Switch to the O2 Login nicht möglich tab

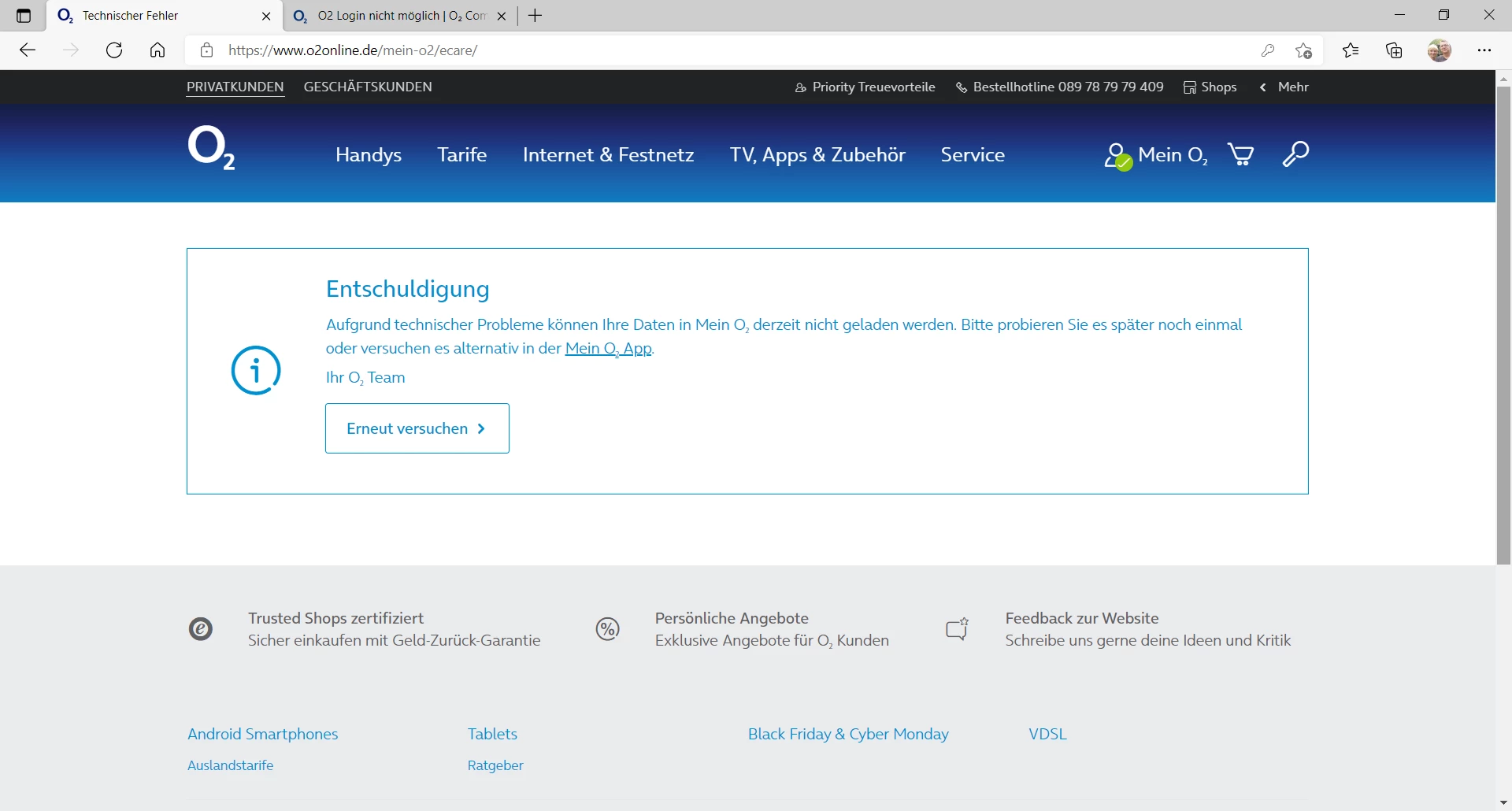point(399,16)
